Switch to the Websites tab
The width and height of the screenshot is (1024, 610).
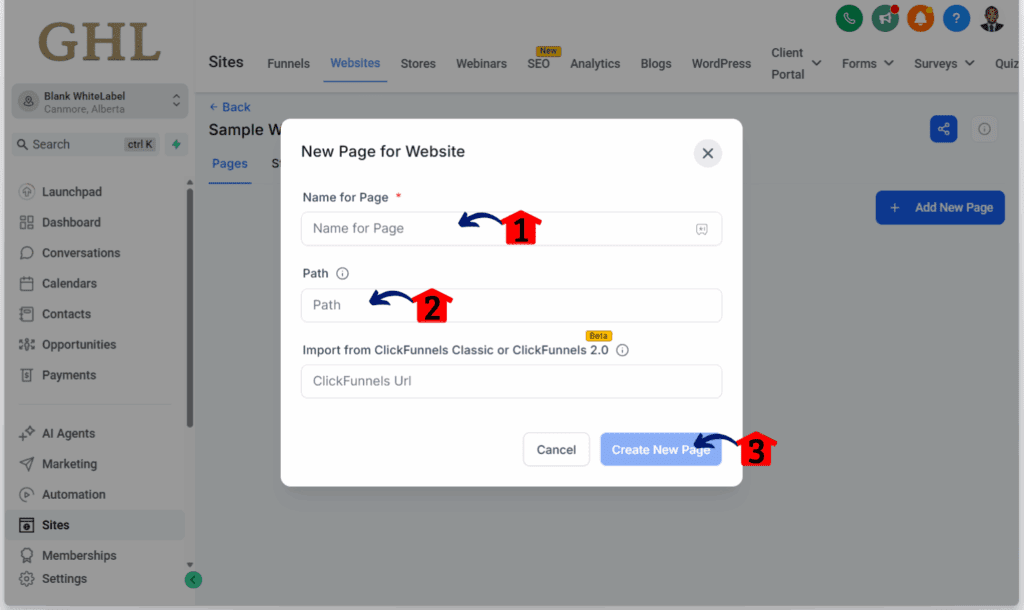point(355,63)
